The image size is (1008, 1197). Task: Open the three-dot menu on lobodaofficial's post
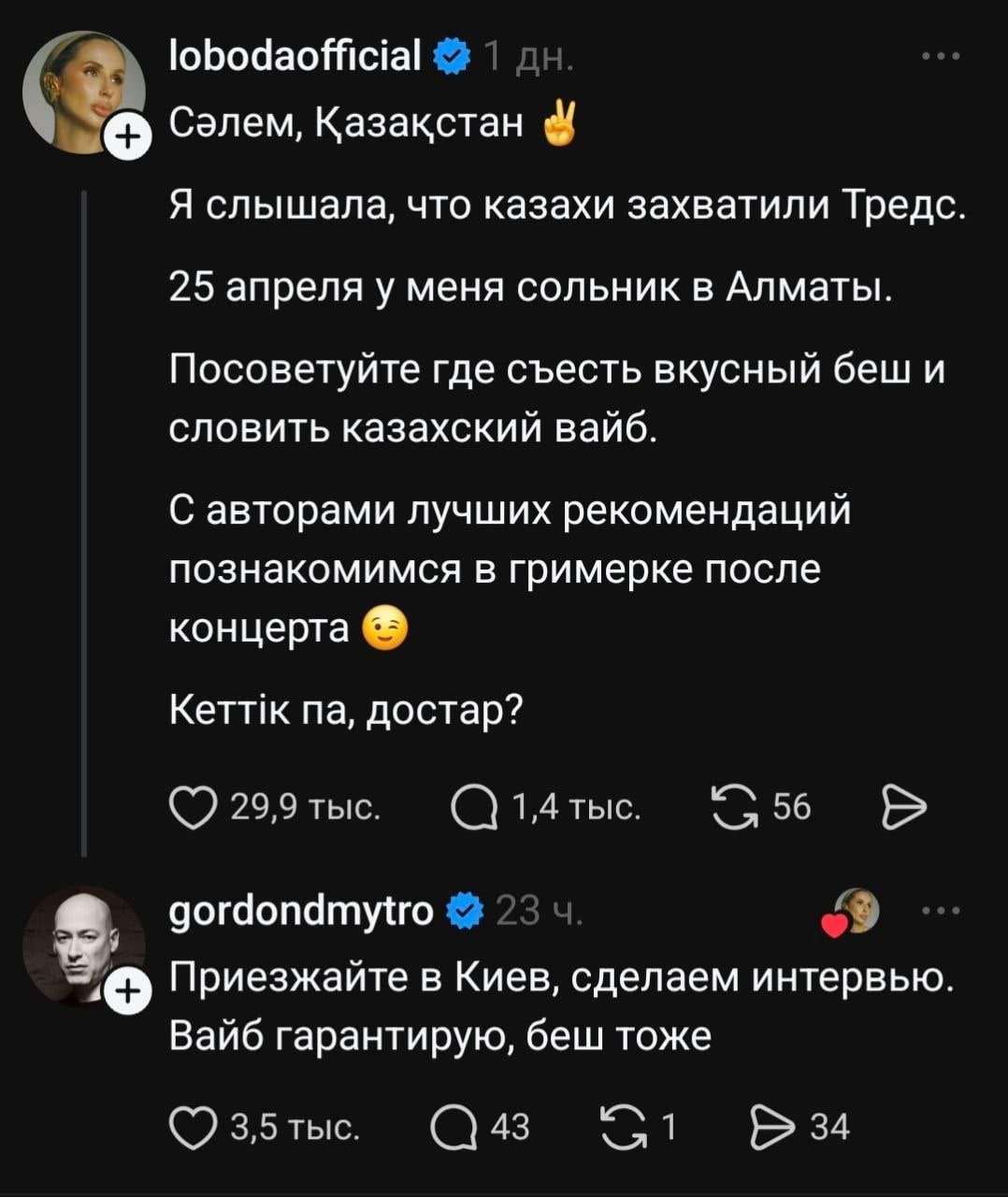pyautogui.click(x=940, y=58)
